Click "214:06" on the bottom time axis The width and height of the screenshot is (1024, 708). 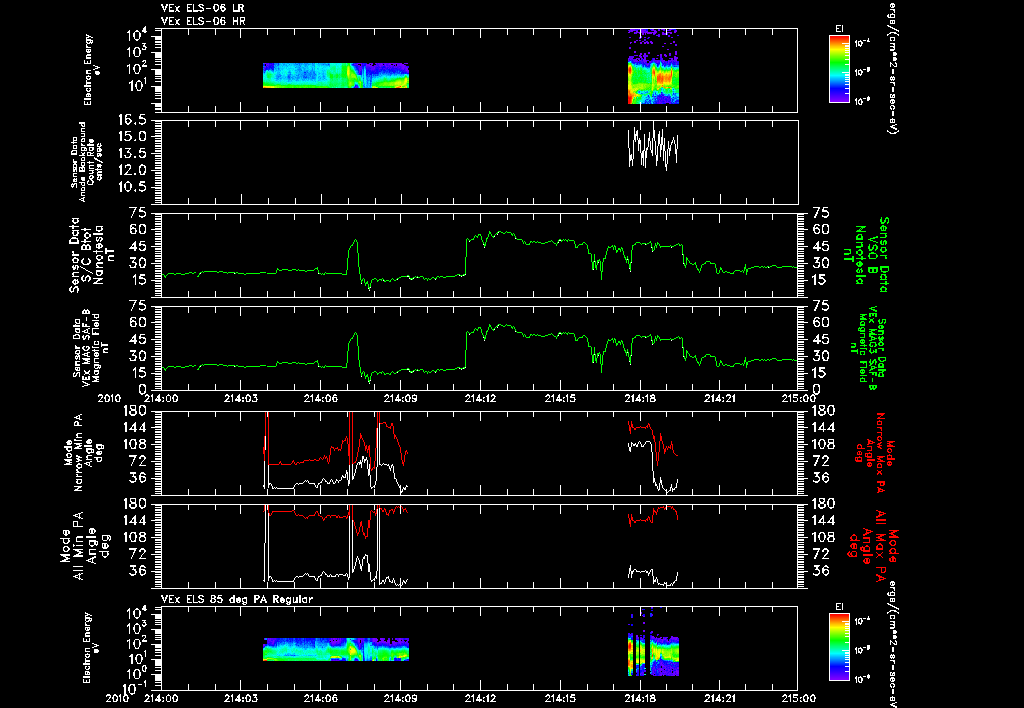point(321,698)
